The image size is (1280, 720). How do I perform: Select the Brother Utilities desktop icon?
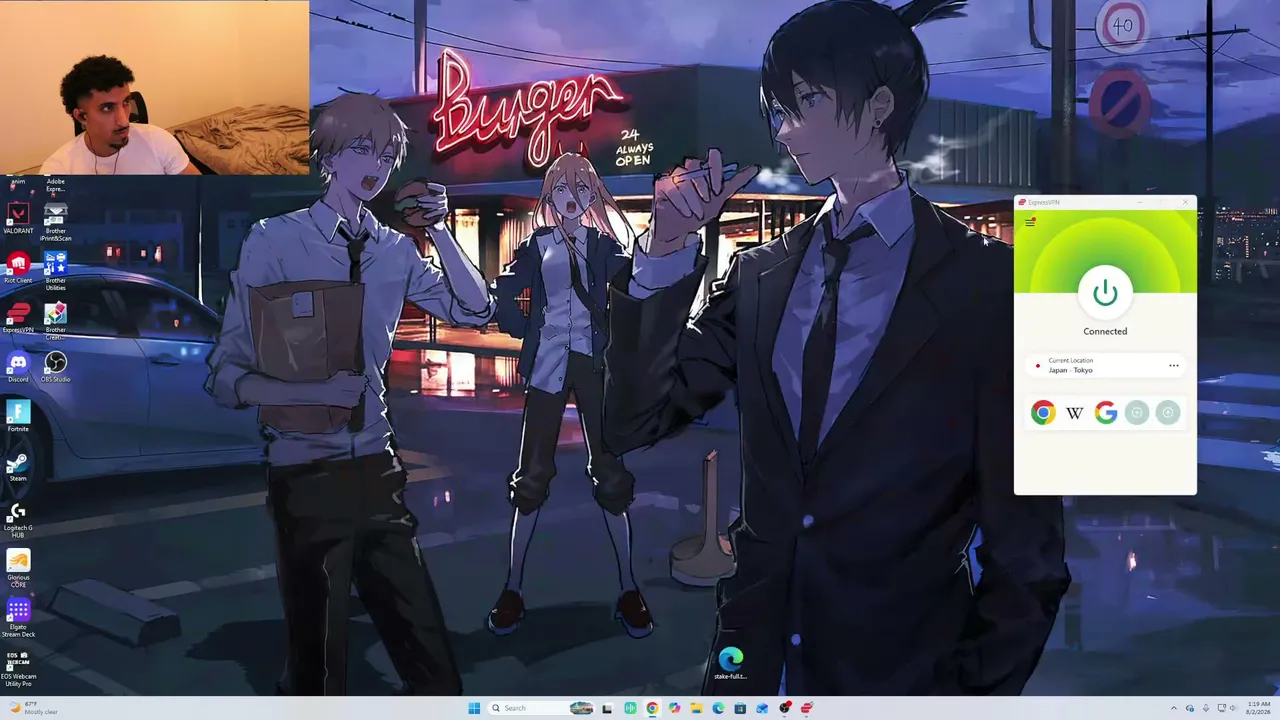56,271
